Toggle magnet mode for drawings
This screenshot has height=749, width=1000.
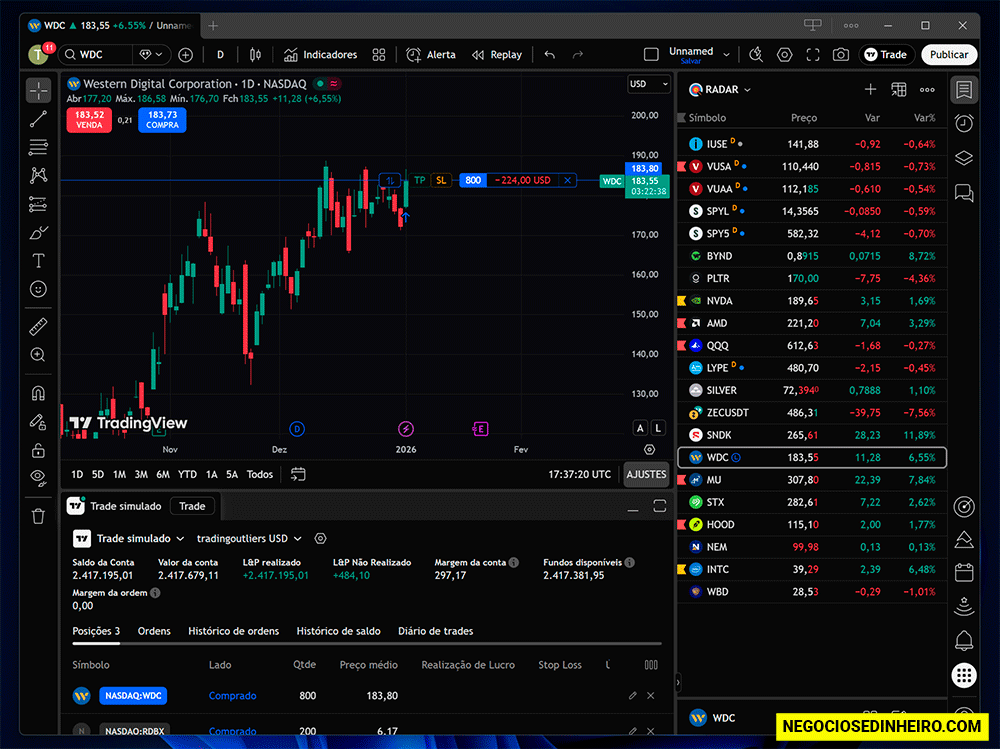point(38,393)
